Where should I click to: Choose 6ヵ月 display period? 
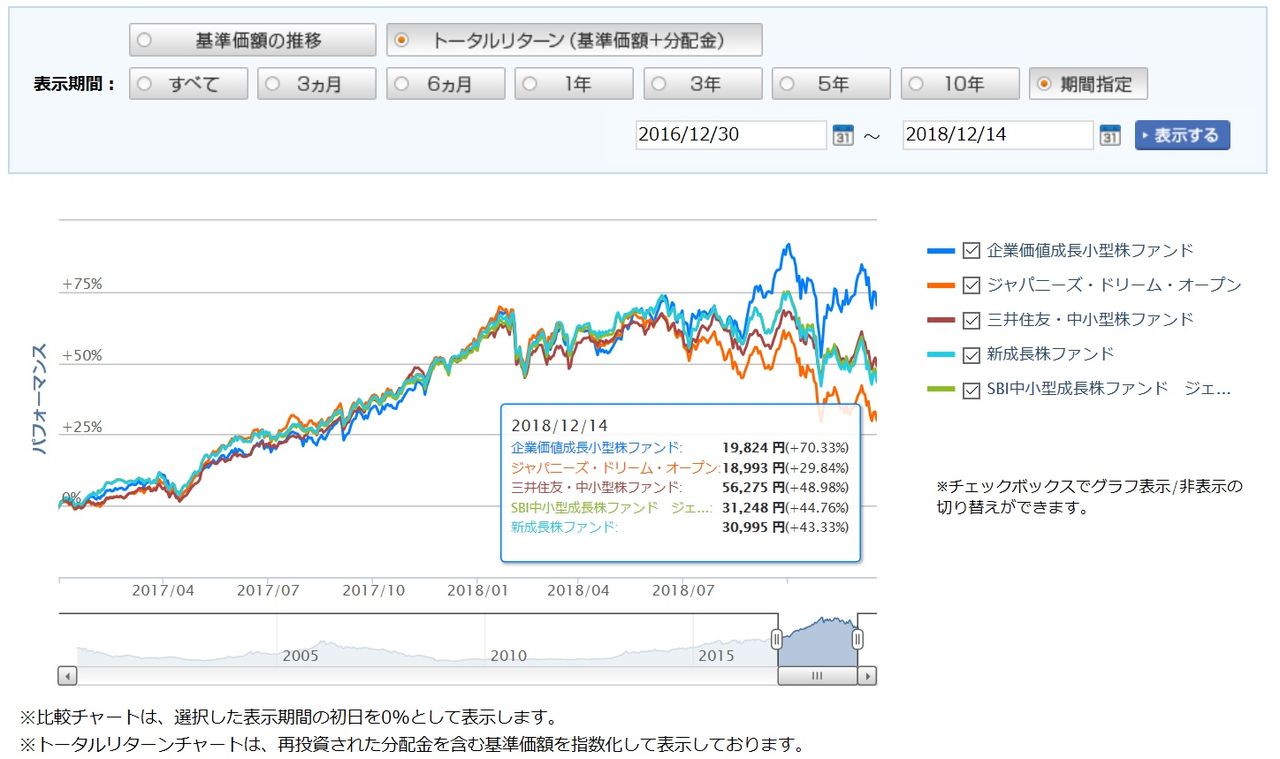click(446, 84)
